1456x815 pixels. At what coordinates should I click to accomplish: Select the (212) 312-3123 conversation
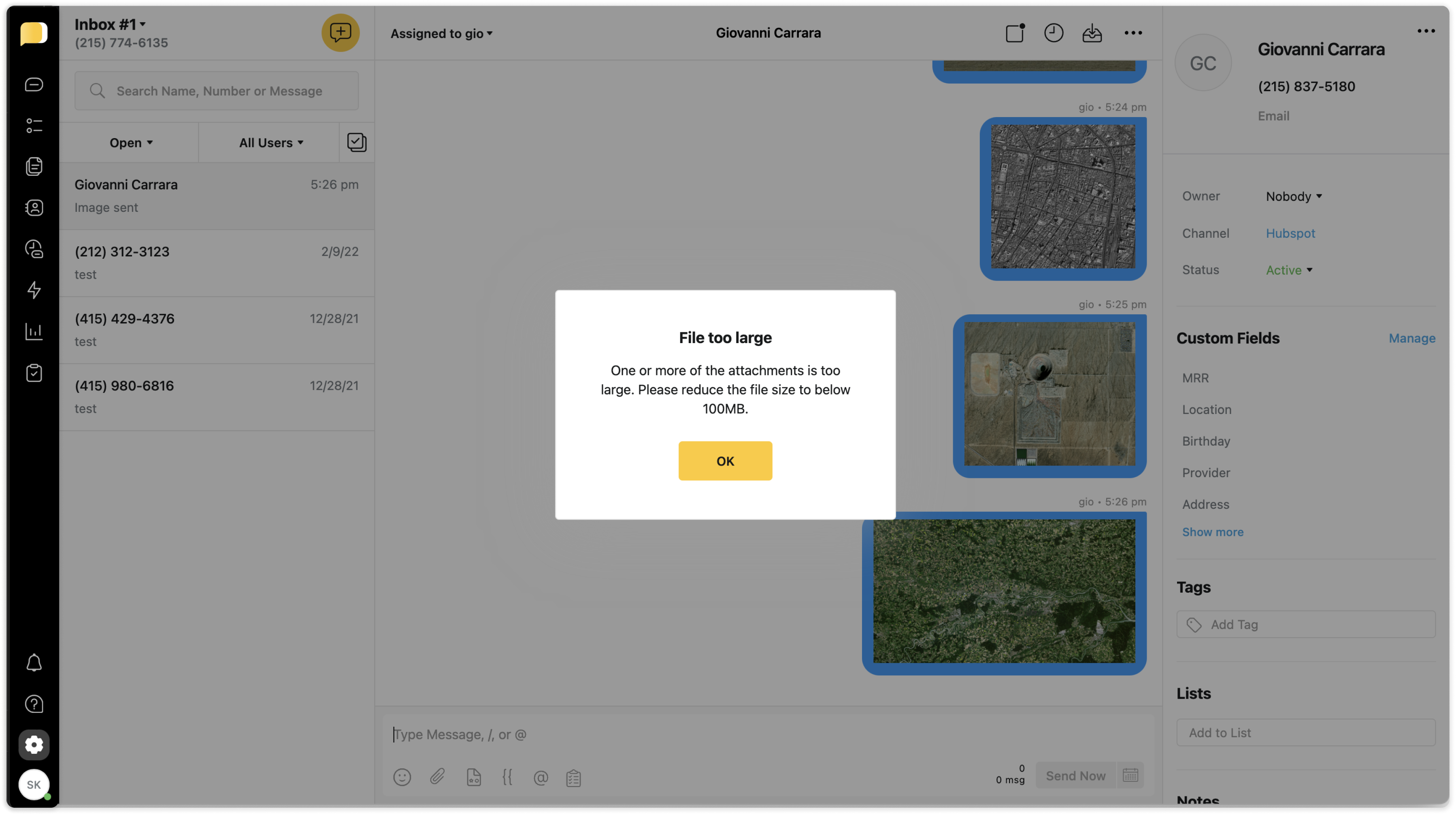(217, 262)
